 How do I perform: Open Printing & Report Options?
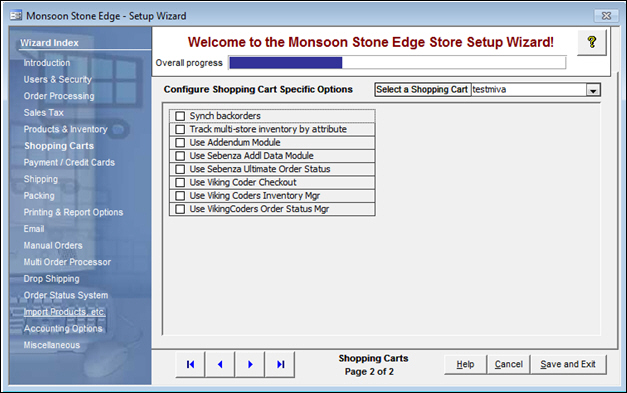pyautogui.click(x=73, y=212)
